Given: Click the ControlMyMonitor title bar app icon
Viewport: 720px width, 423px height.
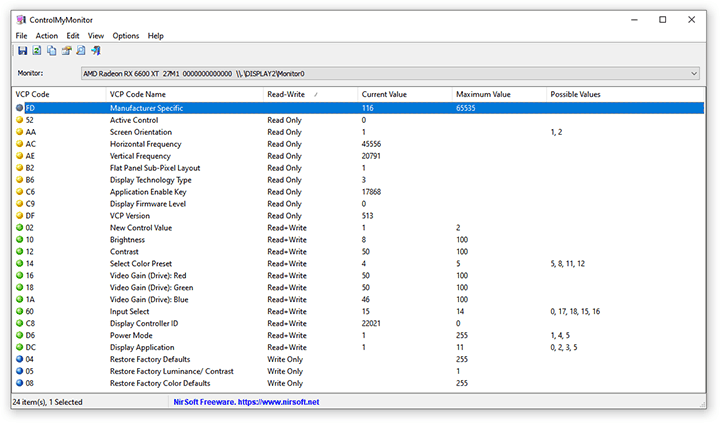Looking at the screenshot, I should click(22, 19).
